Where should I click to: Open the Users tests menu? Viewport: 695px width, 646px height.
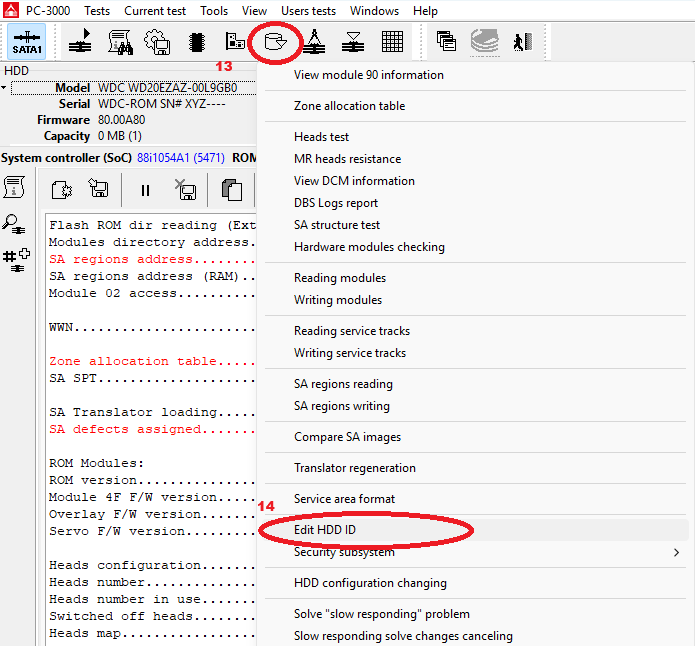point(309,11)
